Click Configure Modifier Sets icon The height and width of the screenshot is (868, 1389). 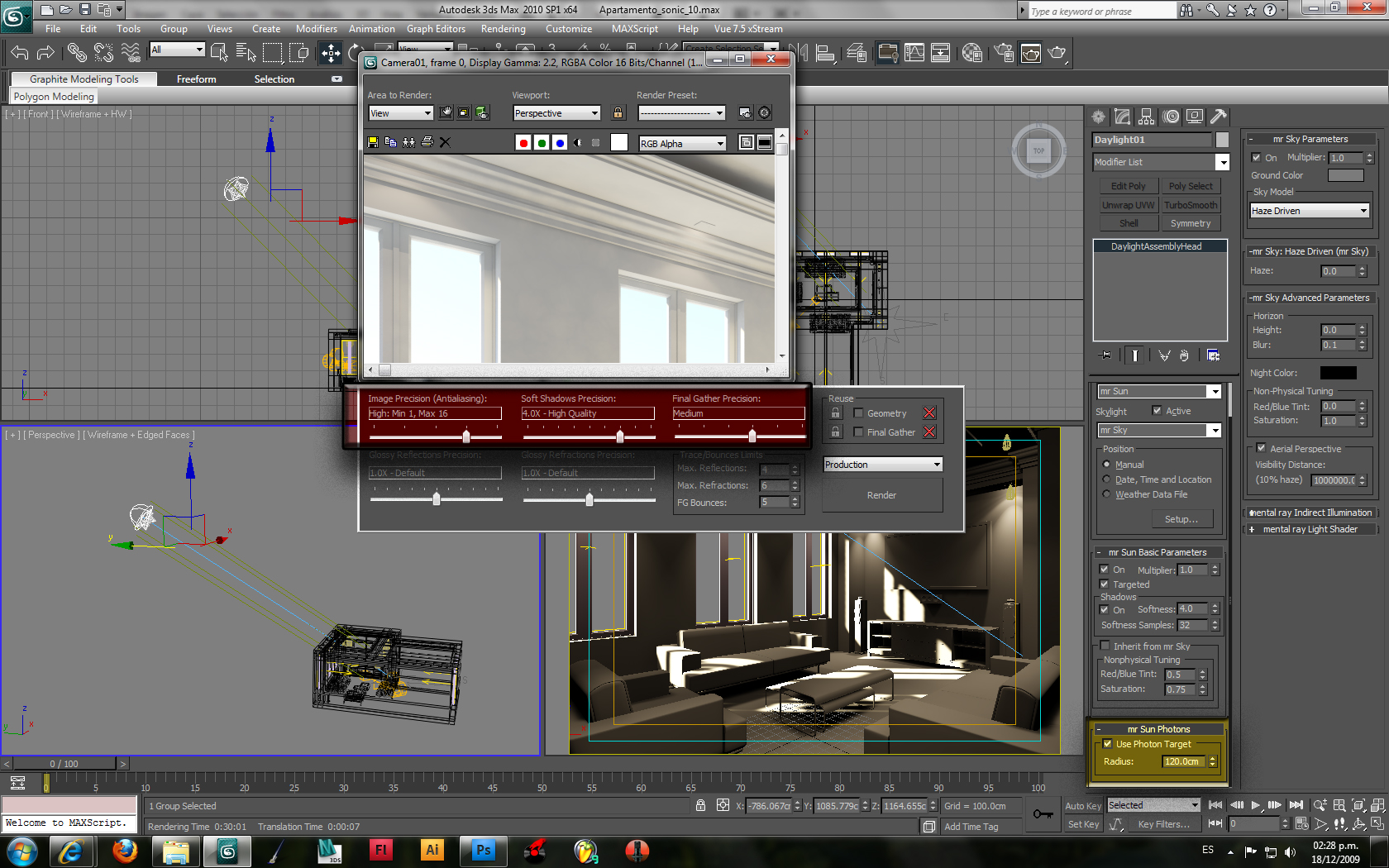1214,355
